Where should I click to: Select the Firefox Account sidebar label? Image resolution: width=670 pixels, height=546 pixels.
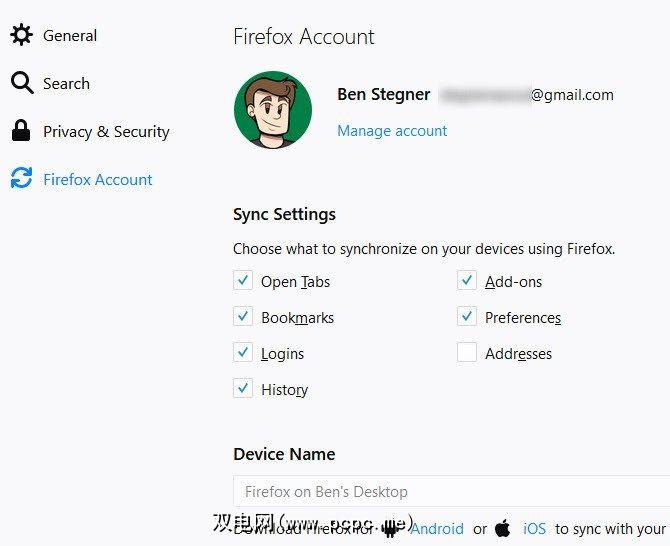click(98, 179)
